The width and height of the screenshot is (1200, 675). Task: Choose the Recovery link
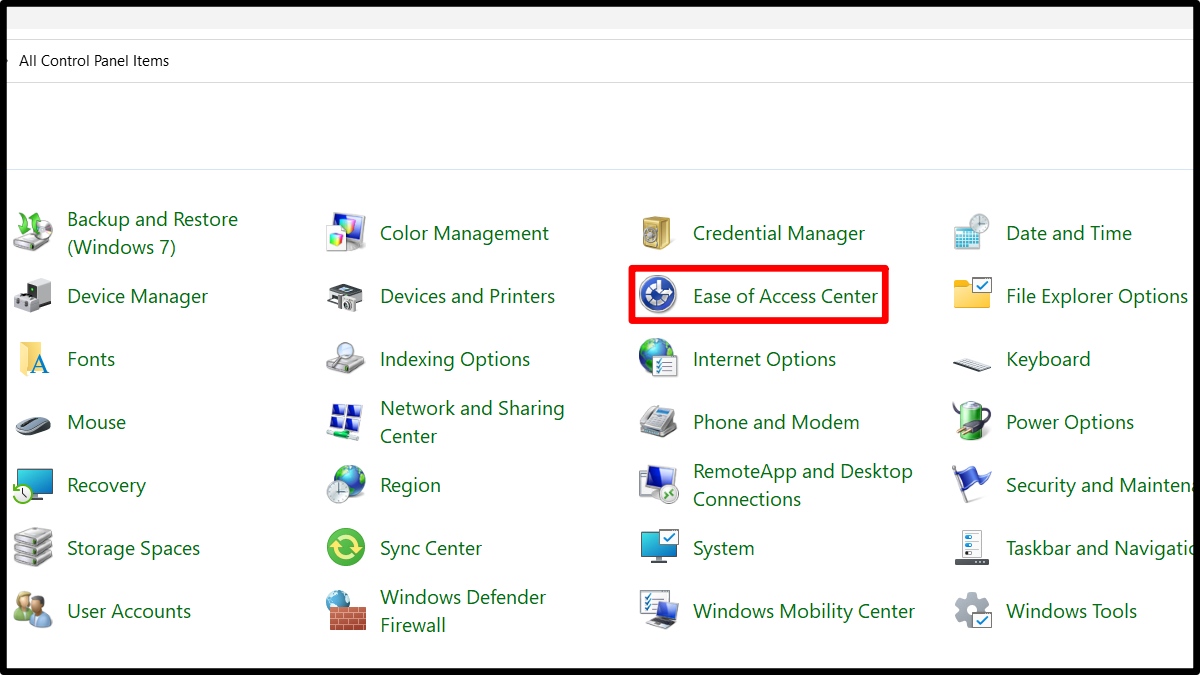[106, 485]
